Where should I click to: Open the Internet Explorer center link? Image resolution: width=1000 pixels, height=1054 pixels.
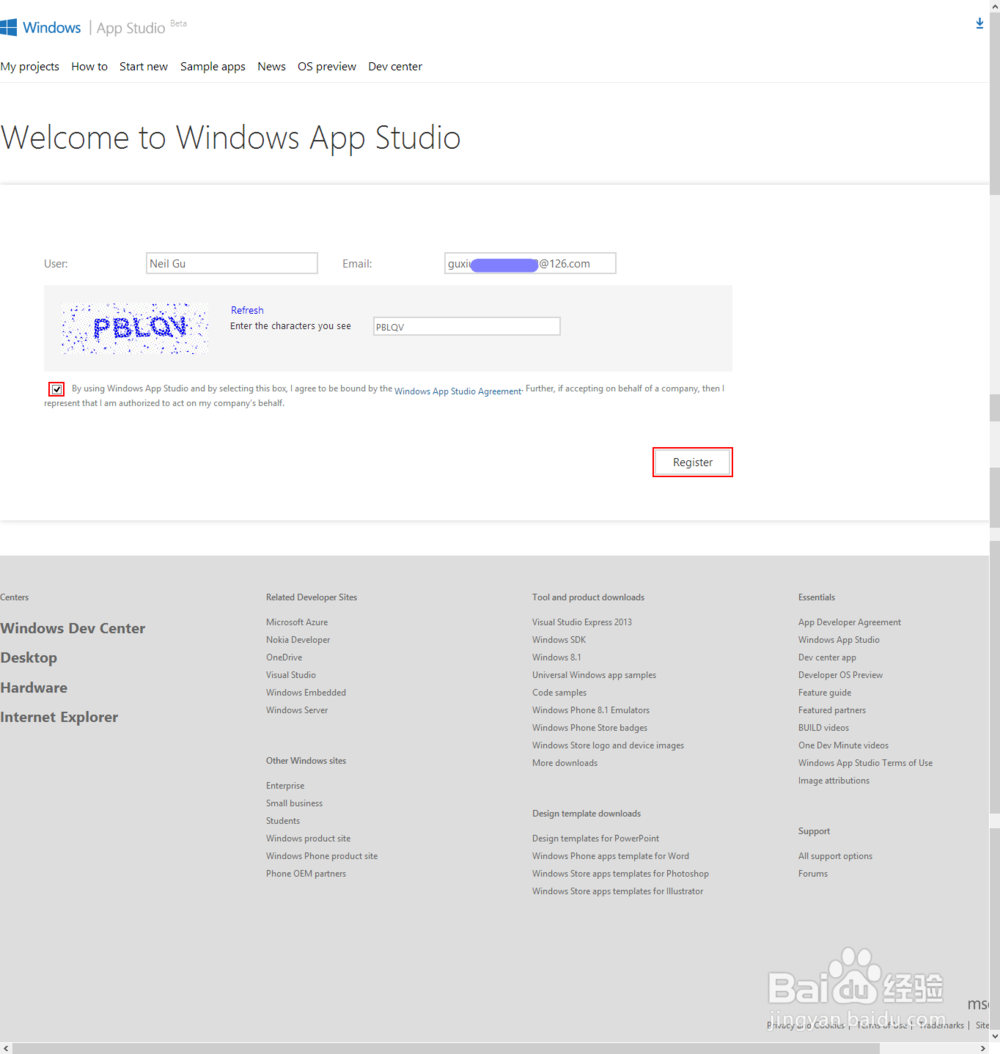(x=59, y=717)
